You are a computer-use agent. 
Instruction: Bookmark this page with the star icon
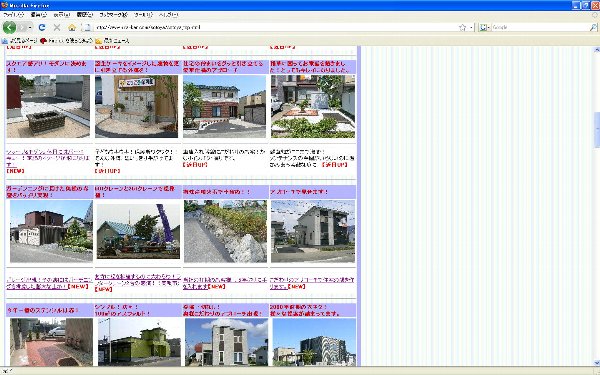pyautogui.click(x=463, y=27)
